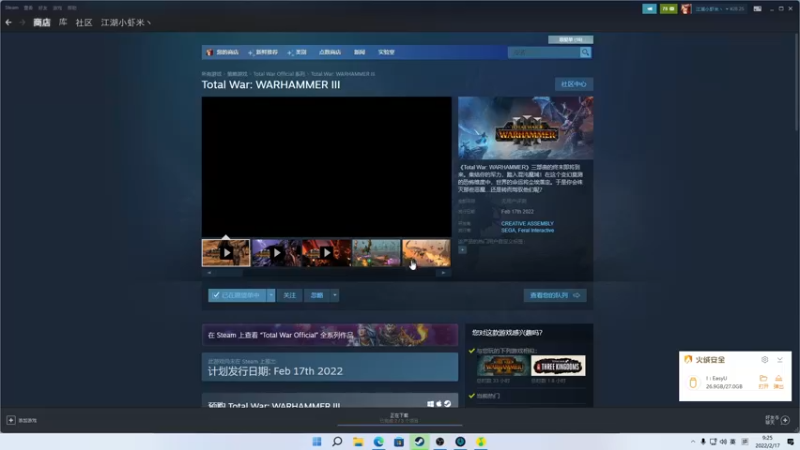Open the 江湖小虾米 profile tab

coord(126,22)
